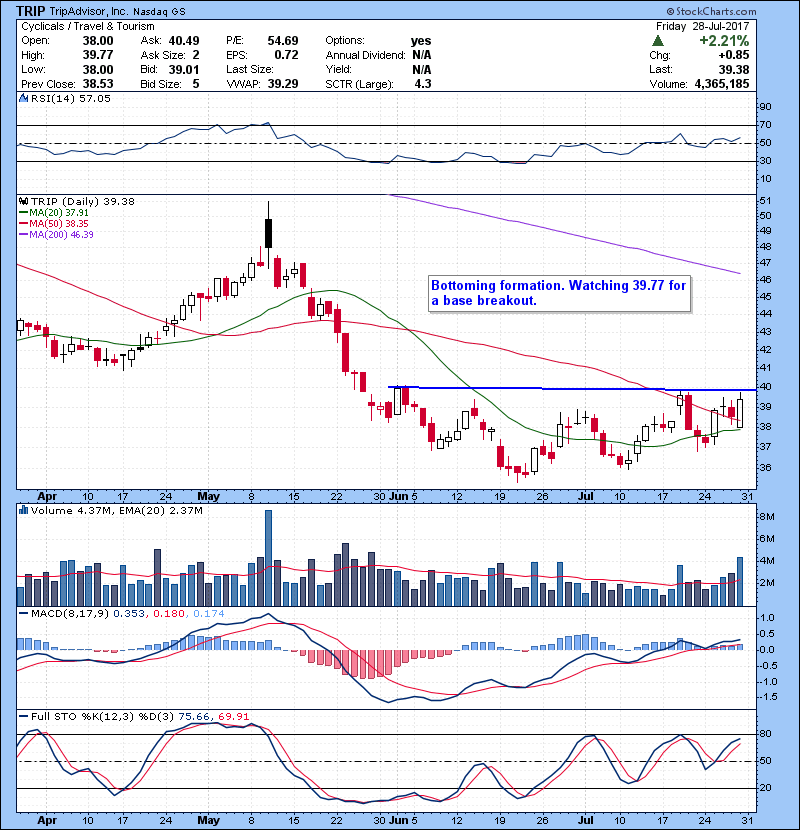Click the 8M volume scale label
The width and height of the screenshot is (800, 830).
[x=767, y=517]
